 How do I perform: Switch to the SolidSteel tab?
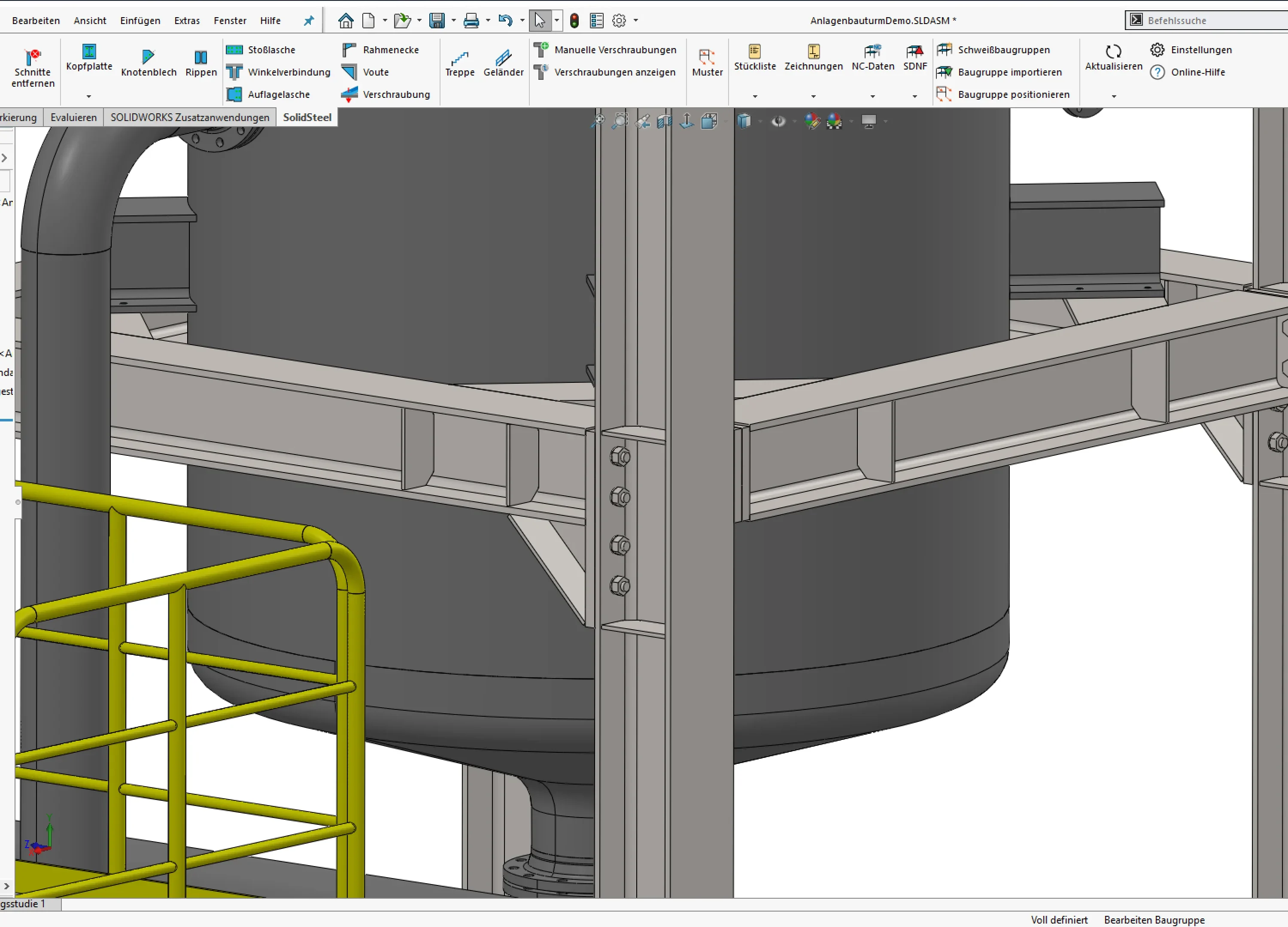[x=307, y=117]
